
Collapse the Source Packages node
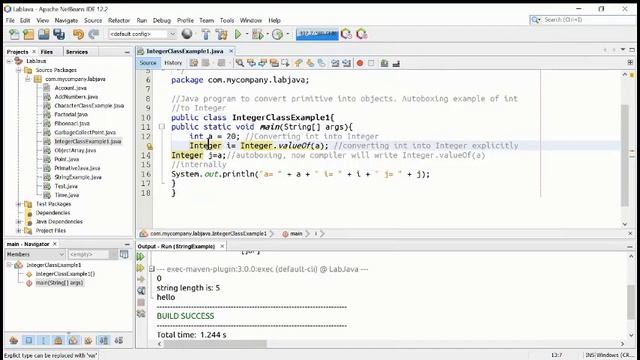tap(18, 70)
